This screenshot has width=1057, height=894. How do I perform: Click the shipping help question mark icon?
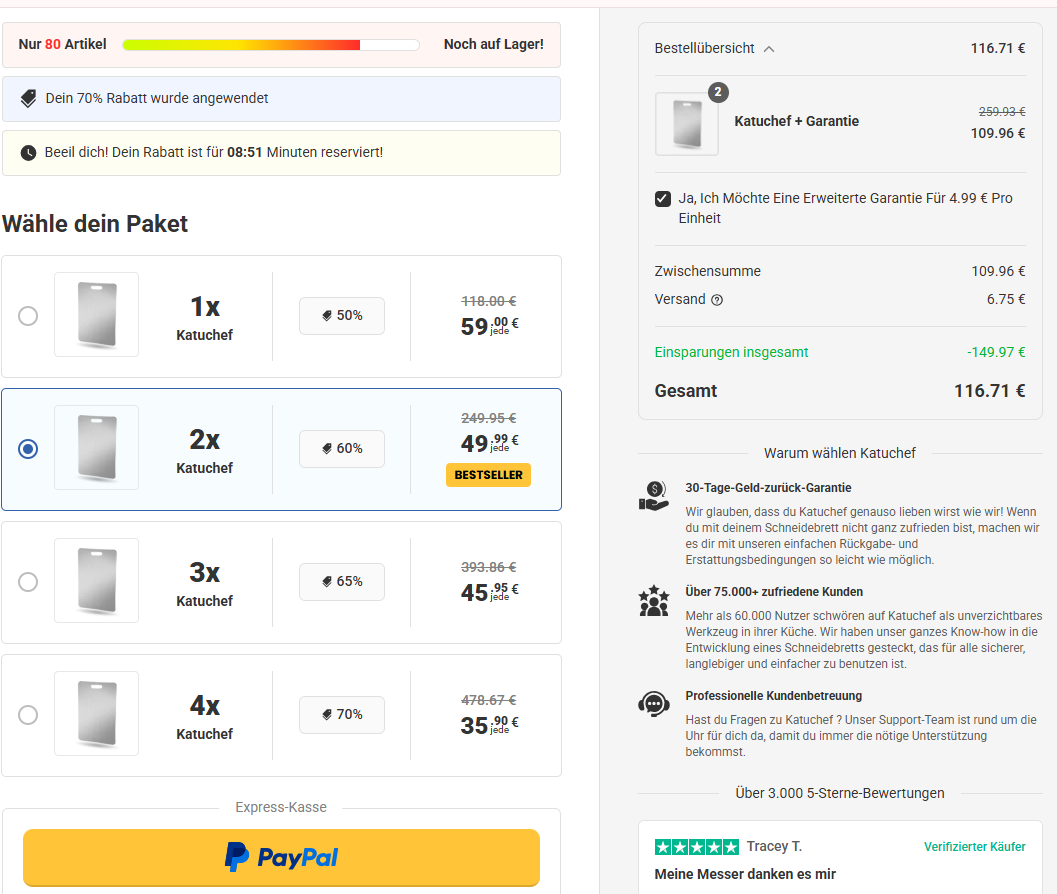[717, 300]
